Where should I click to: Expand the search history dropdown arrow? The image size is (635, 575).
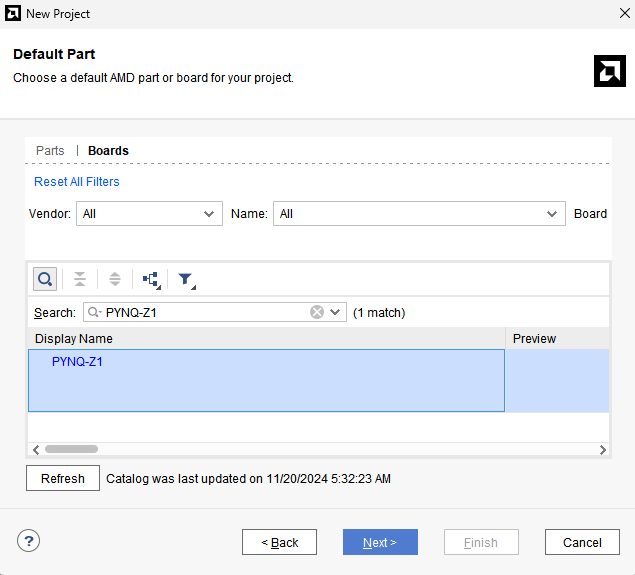pyautogui.click(x=336, y=312)
